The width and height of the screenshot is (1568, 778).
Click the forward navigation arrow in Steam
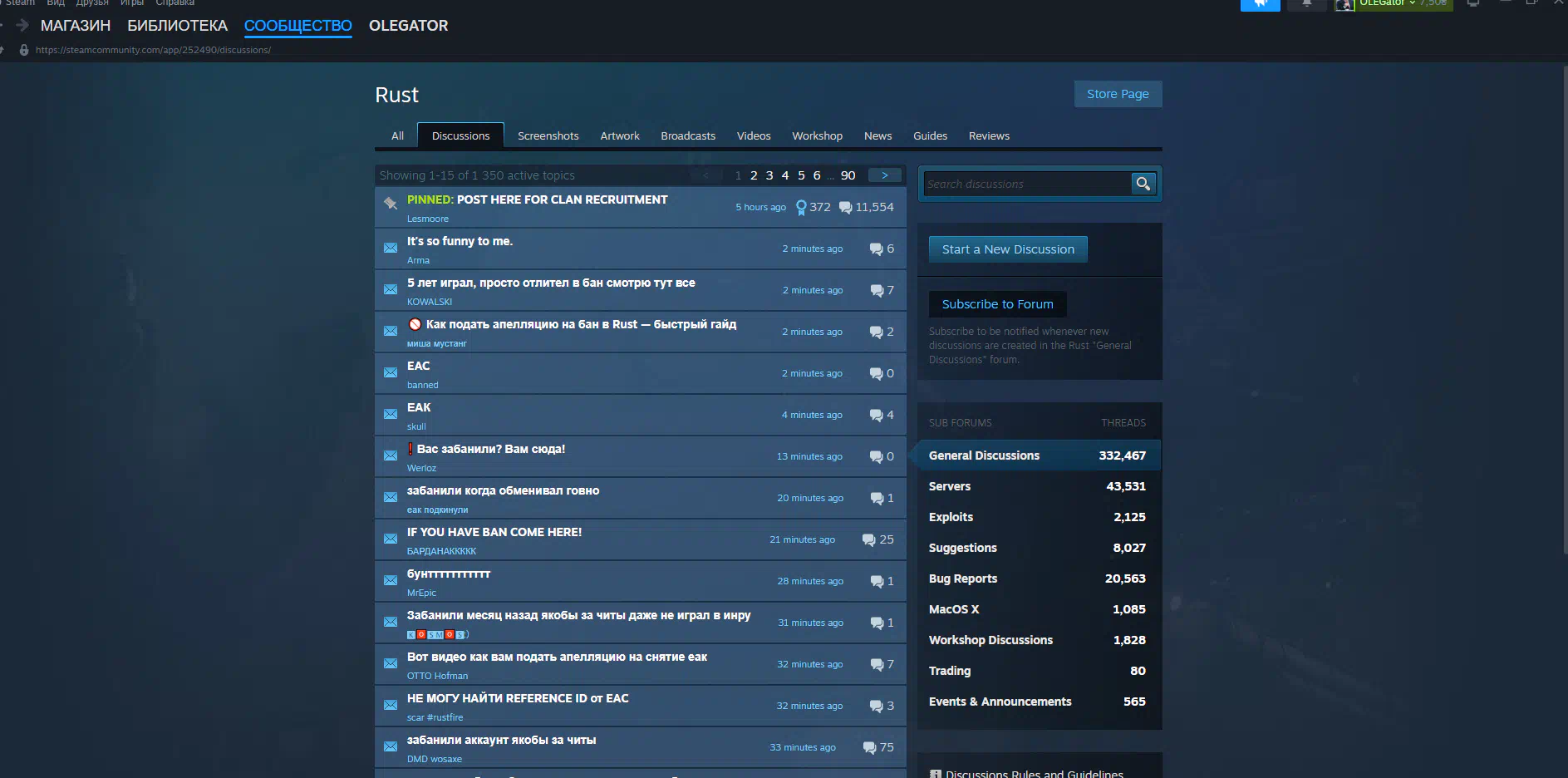click(x=22, y=25)
